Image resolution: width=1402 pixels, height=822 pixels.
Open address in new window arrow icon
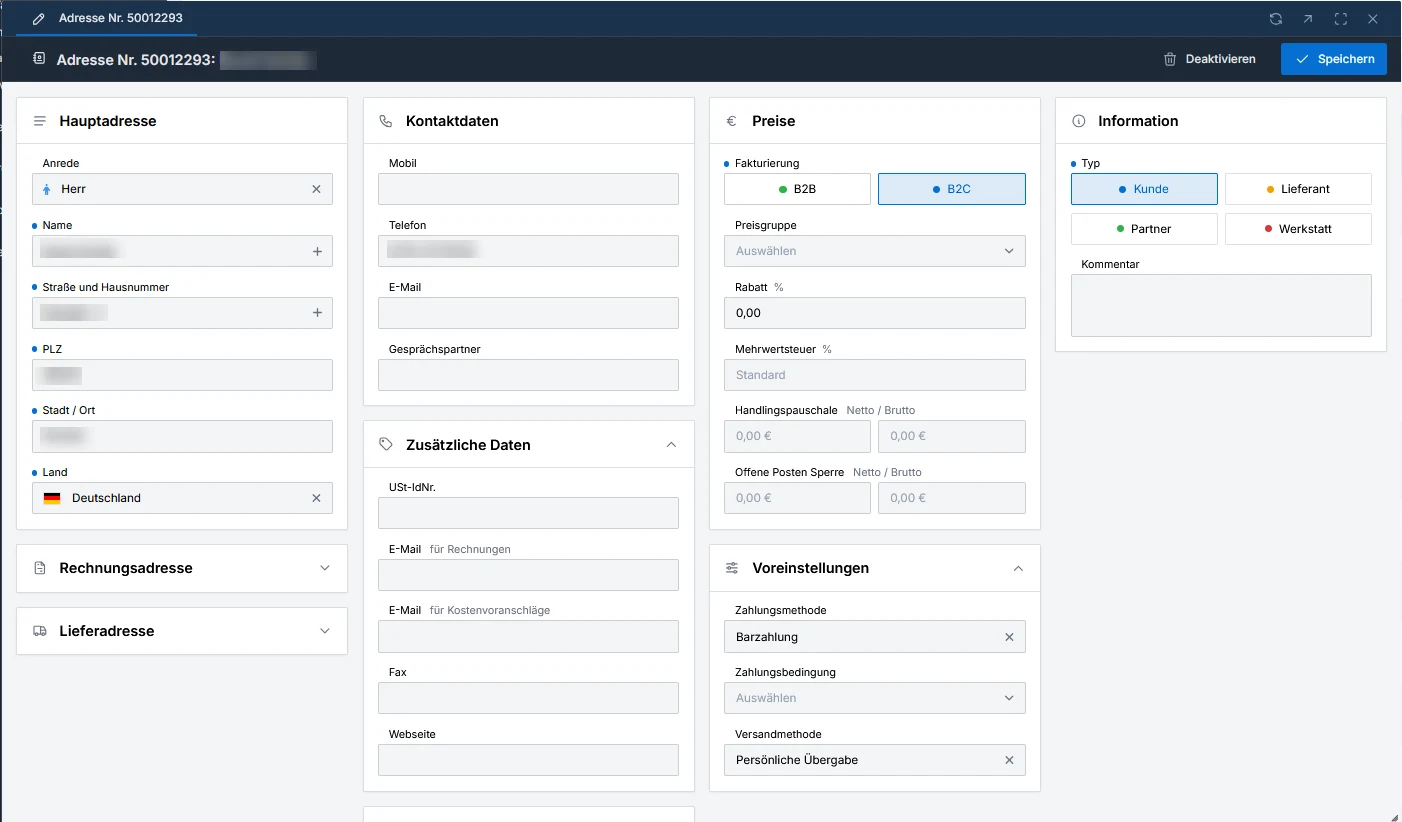[x=1308, y=19]
